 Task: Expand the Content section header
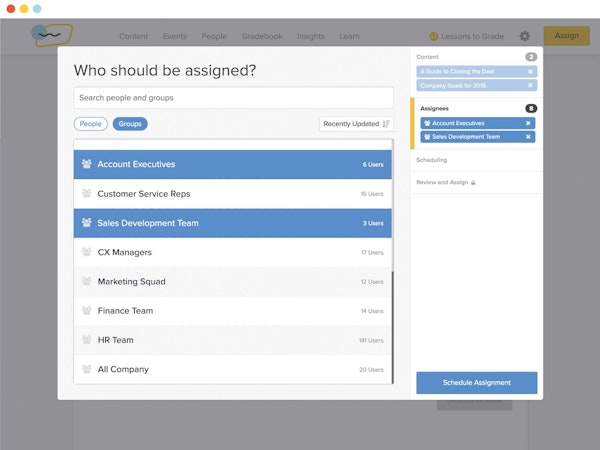pos(428,57)
